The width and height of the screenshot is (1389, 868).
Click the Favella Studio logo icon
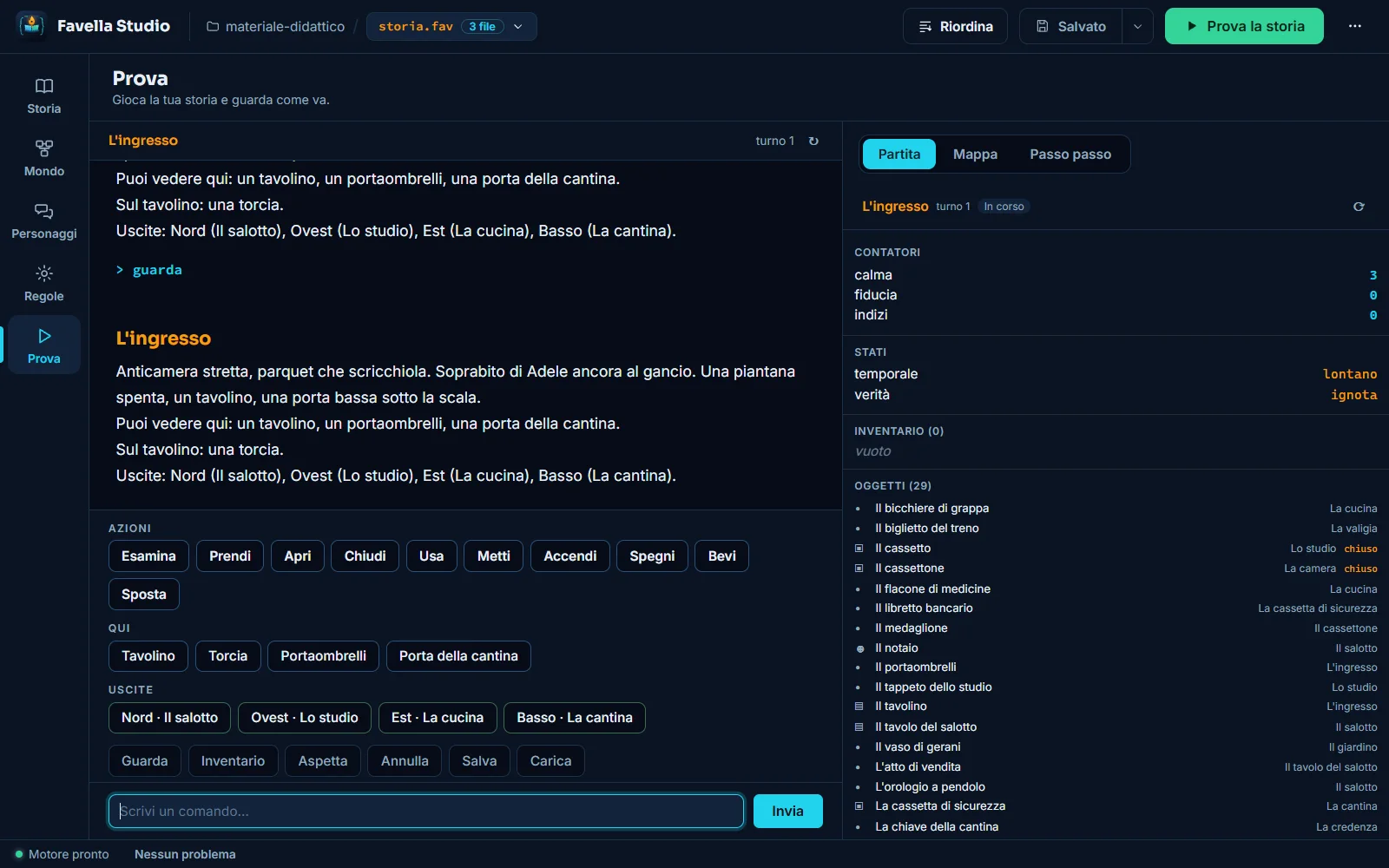coord(32,26)
